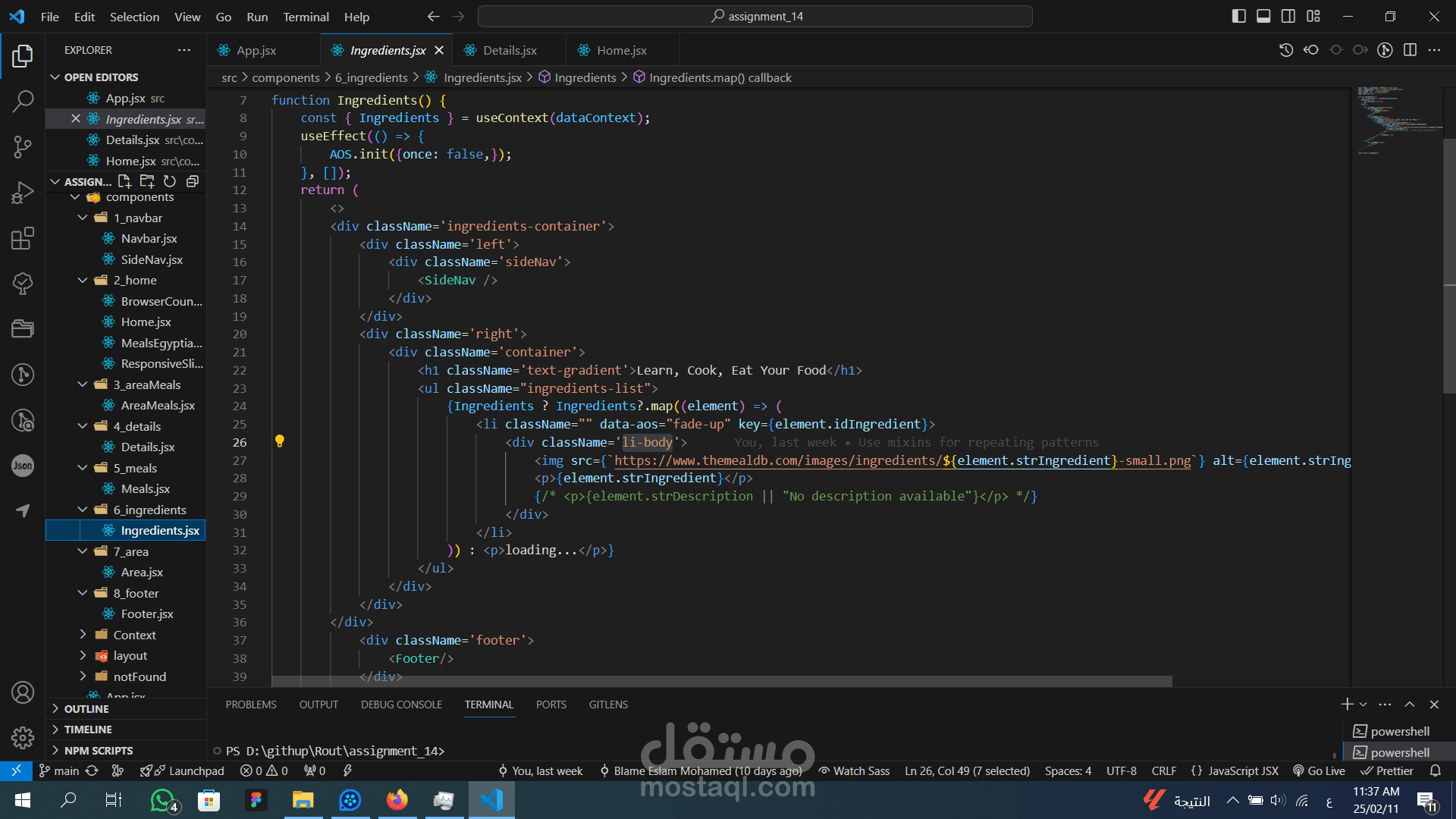Open the Terminal menu
Image resolution: width=1456 pixels, height=819 pixels.
(306, 17)
